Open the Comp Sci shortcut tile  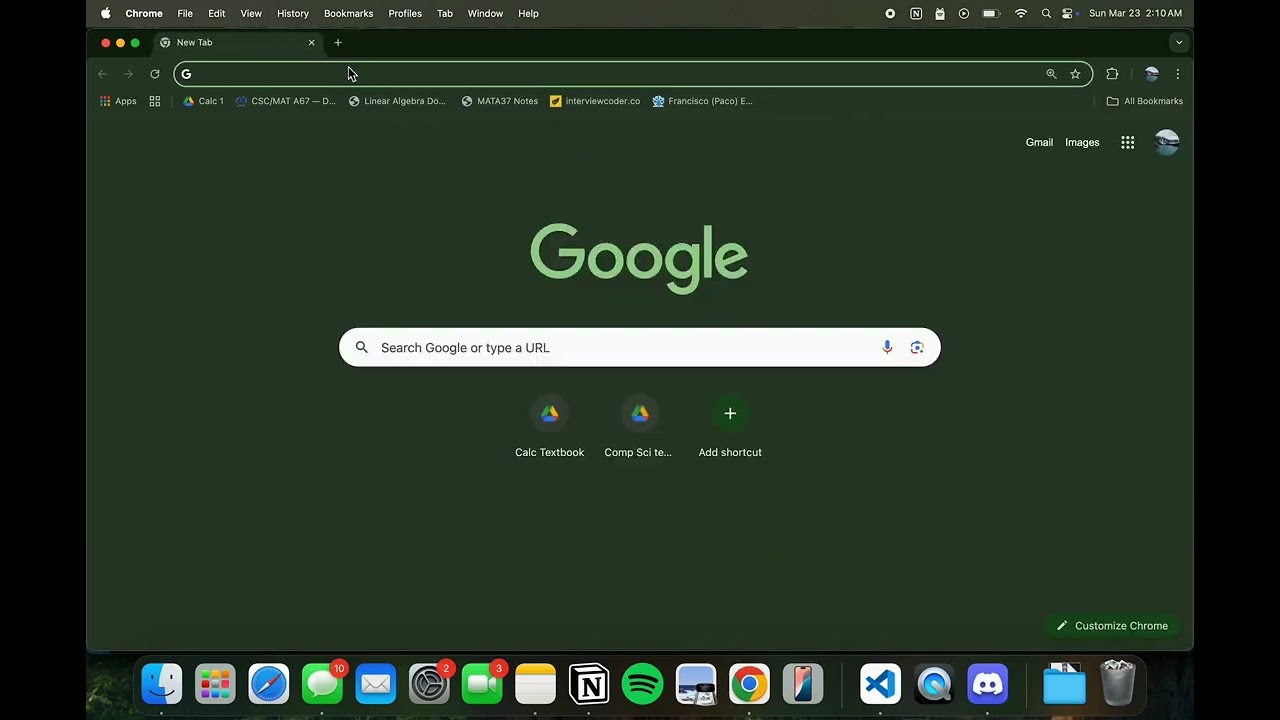[639, 428]
